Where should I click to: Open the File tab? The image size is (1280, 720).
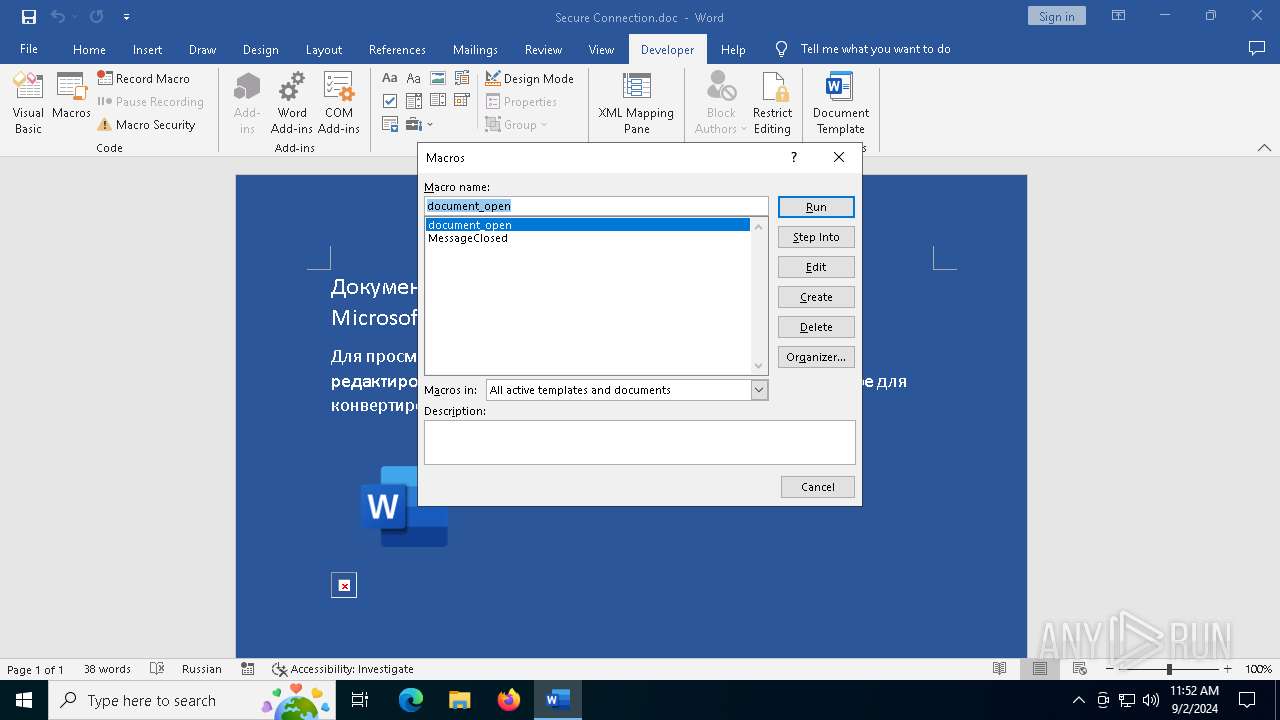(x=29, y=49)
